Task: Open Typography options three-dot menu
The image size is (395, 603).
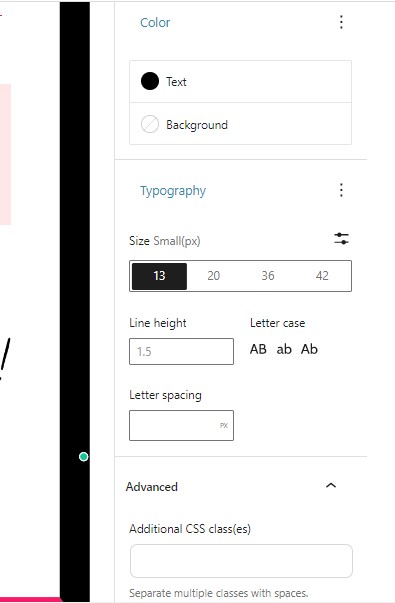Action: tap(341, 190)
